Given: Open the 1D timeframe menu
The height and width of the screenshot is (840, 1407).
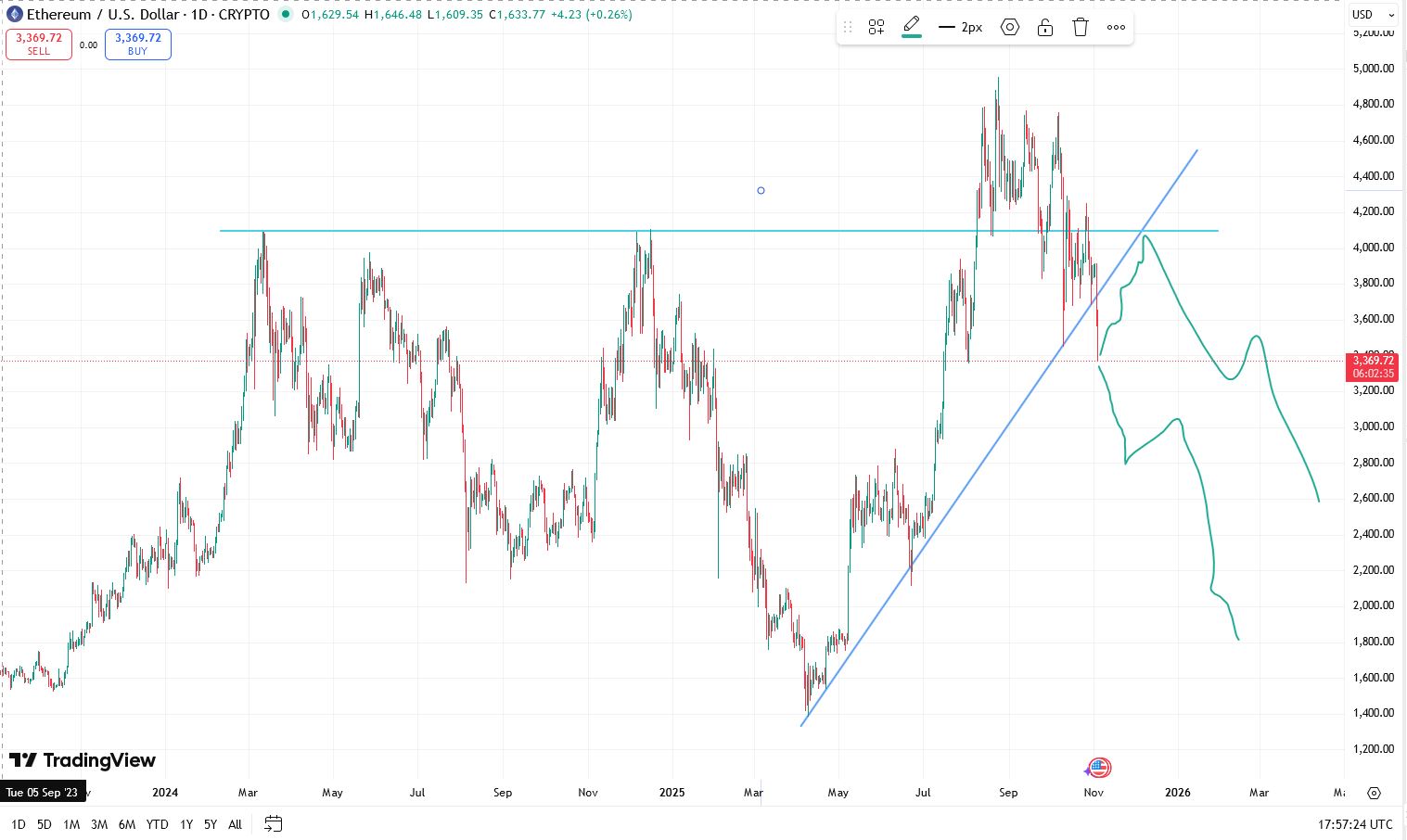Looking at the screenshot, I should tap(17, 823).
